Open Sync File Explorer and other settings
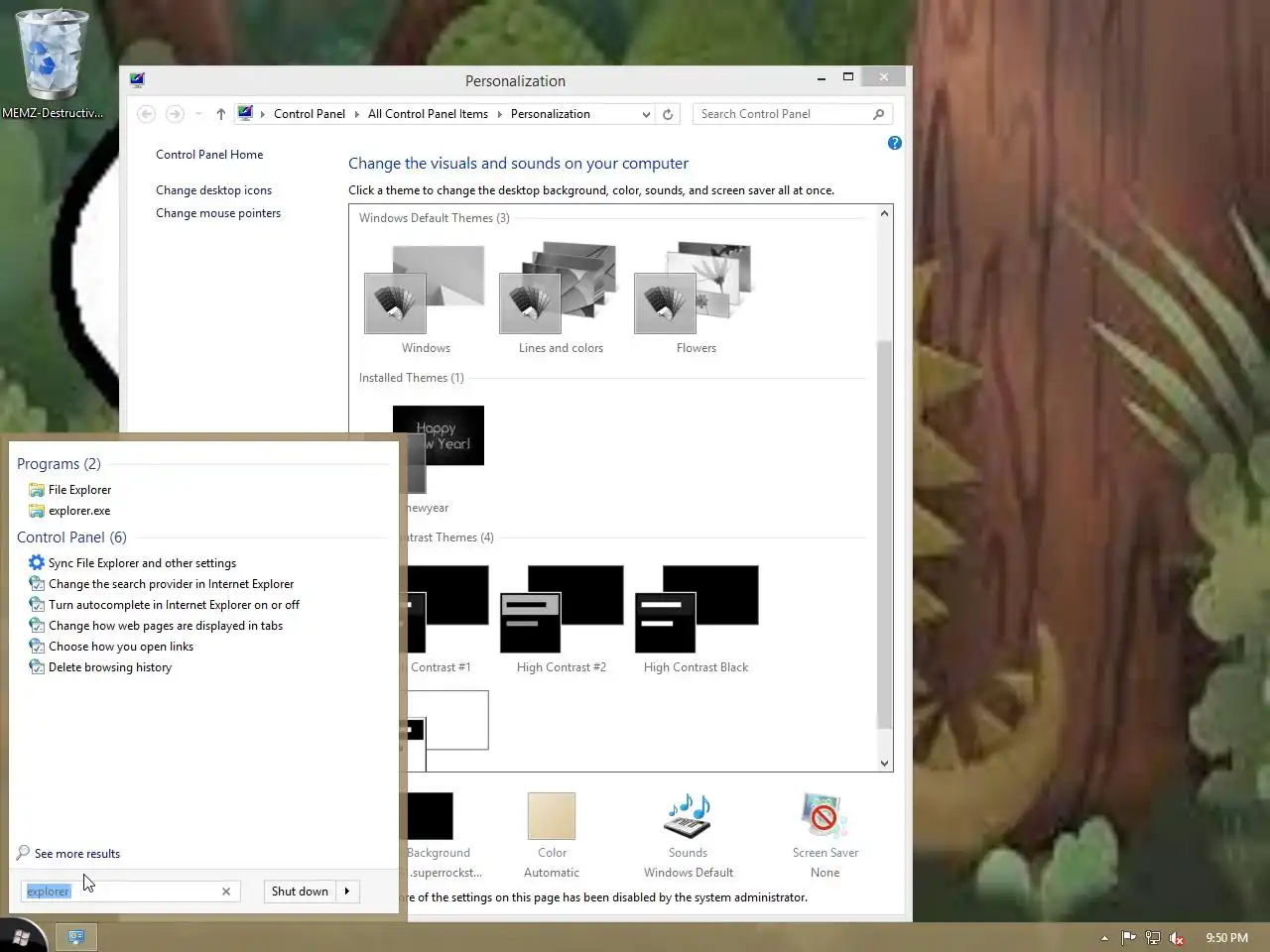The width and height of the screenshot is (1270, 952). point(133,563)
